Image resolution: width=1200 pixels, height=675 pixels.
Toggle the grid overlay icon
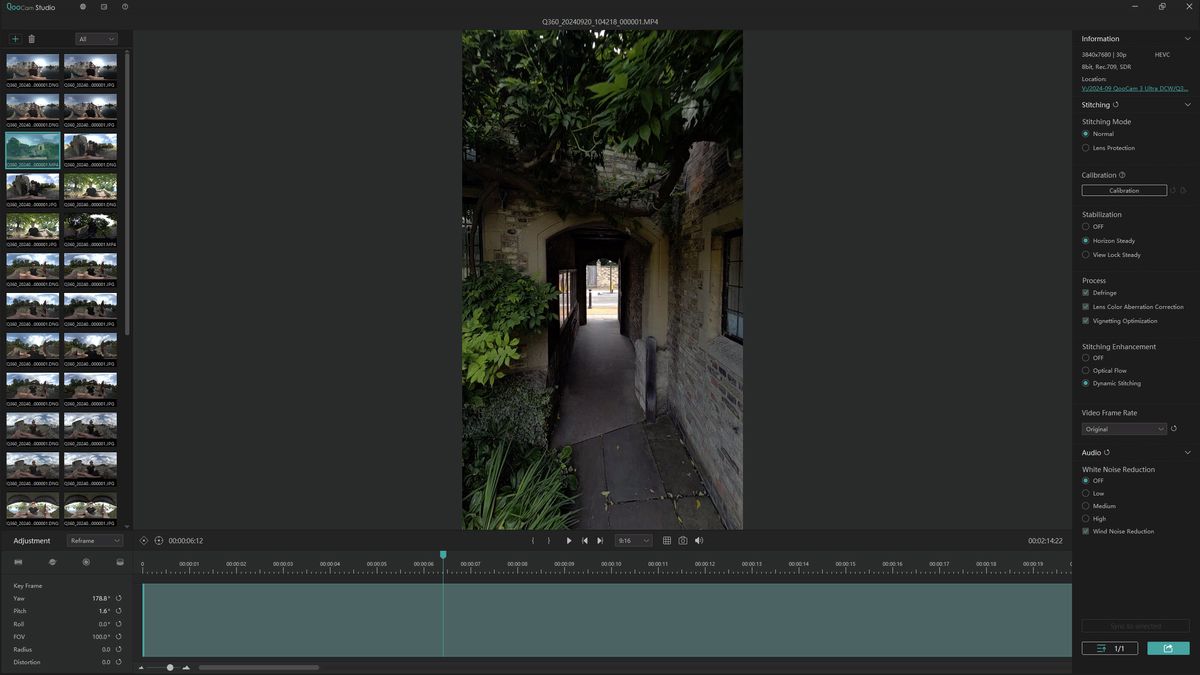tap(667, 541)
